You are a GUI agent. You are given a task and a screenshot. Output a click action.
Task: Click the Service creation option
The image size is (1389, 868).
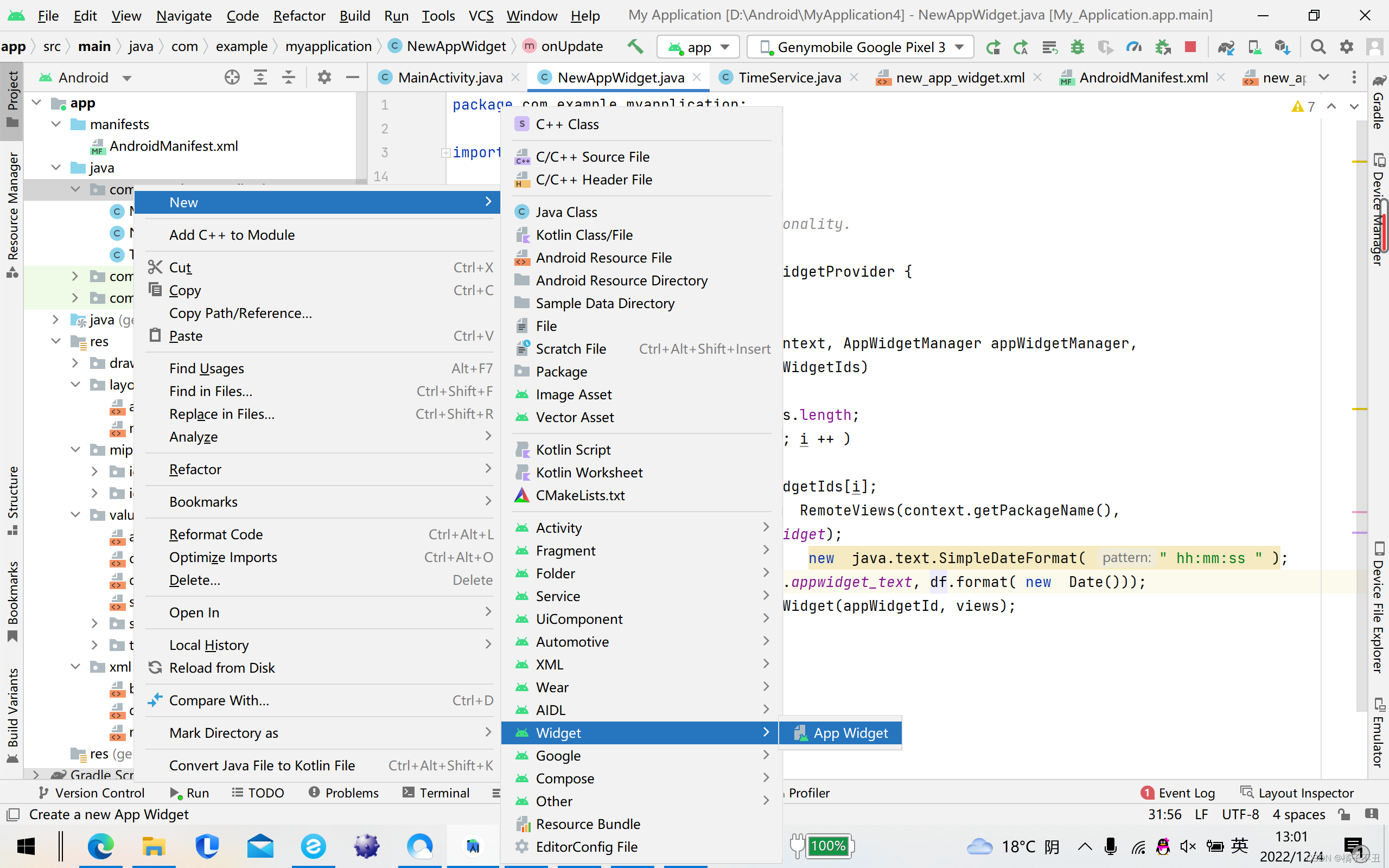[x=558, y=596]
